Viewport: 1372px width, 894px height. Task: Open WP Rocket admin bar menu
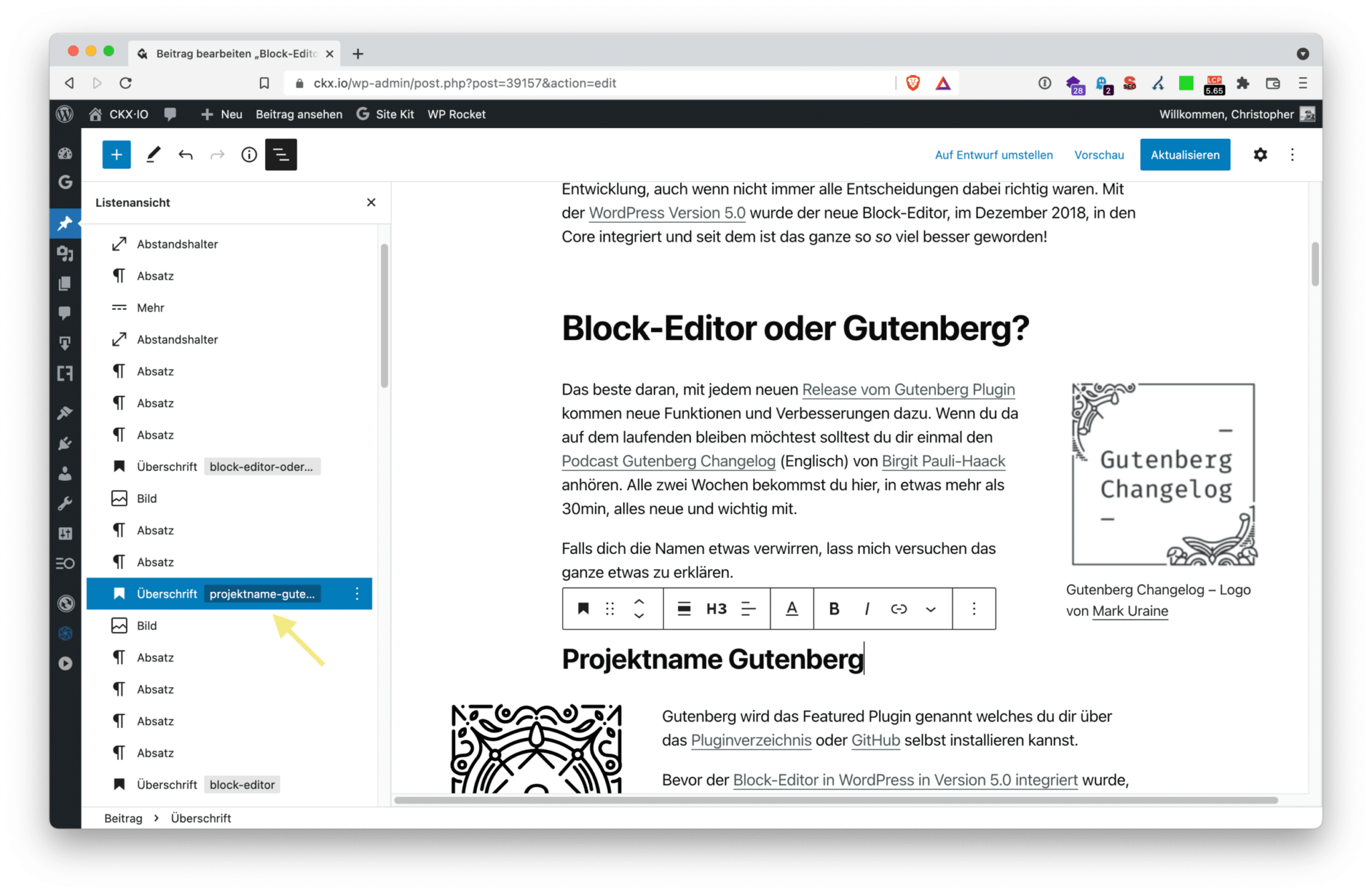coord(456,115)
